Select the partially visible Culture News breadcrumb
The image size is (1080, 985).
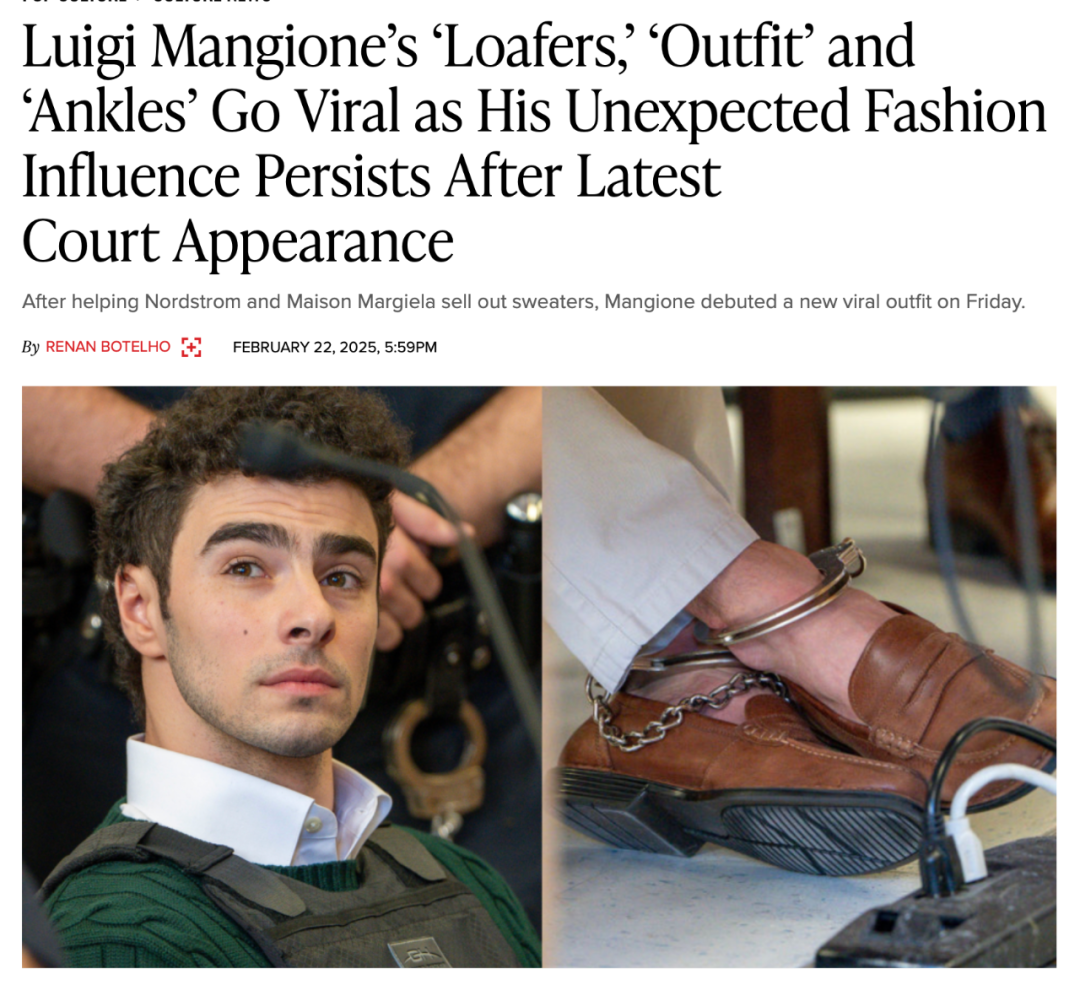click(x=212, y=1)
